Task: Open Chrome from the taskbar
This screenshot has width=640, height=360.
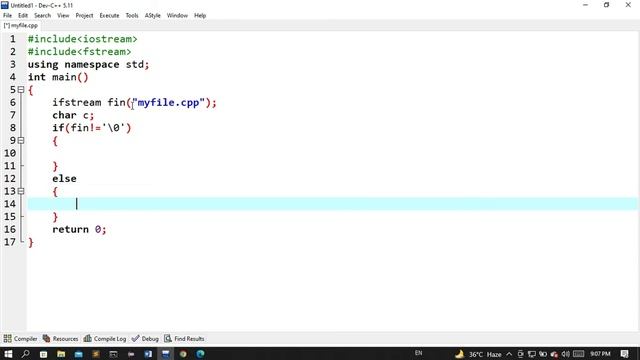Action: pos(183,354)
